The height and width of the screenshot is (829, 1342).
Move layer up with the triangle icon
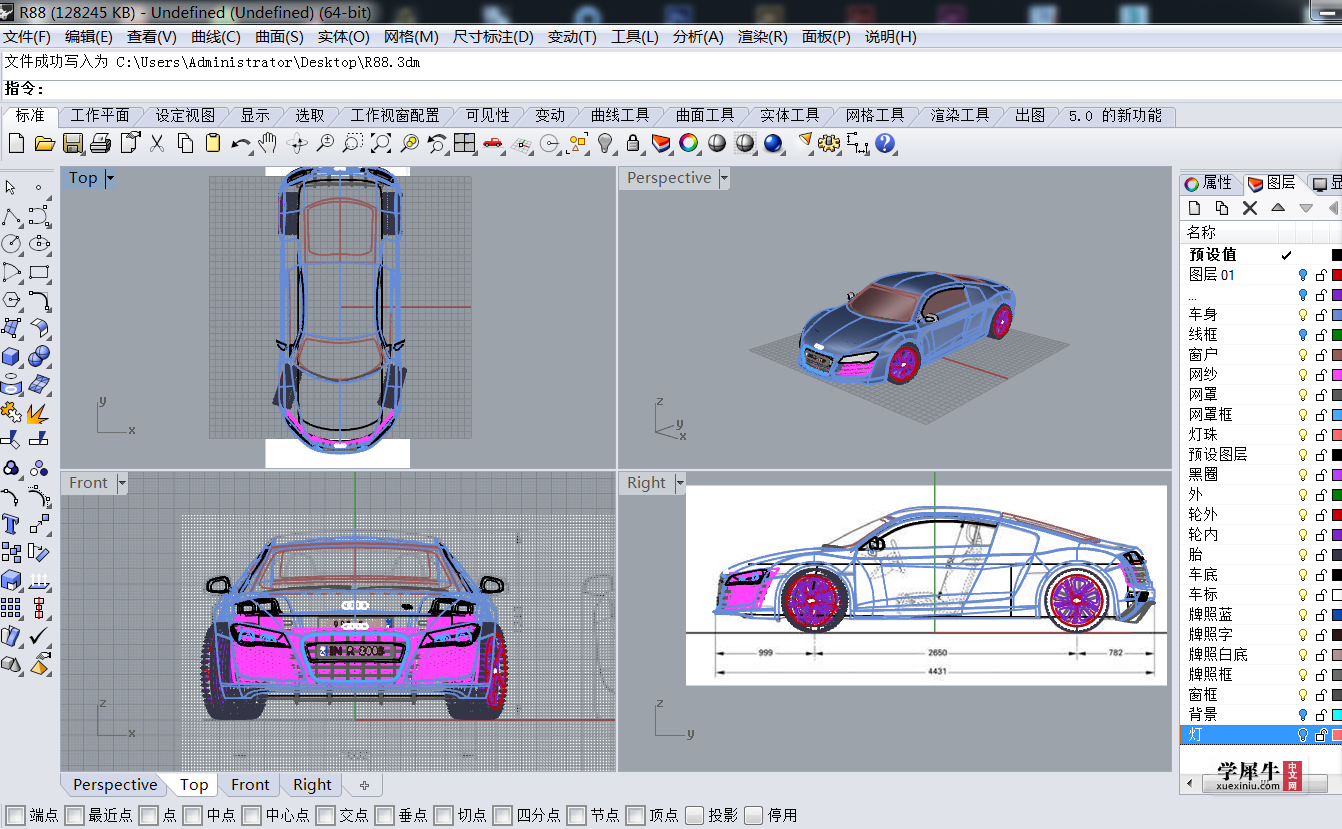[x=1278, y=208]
